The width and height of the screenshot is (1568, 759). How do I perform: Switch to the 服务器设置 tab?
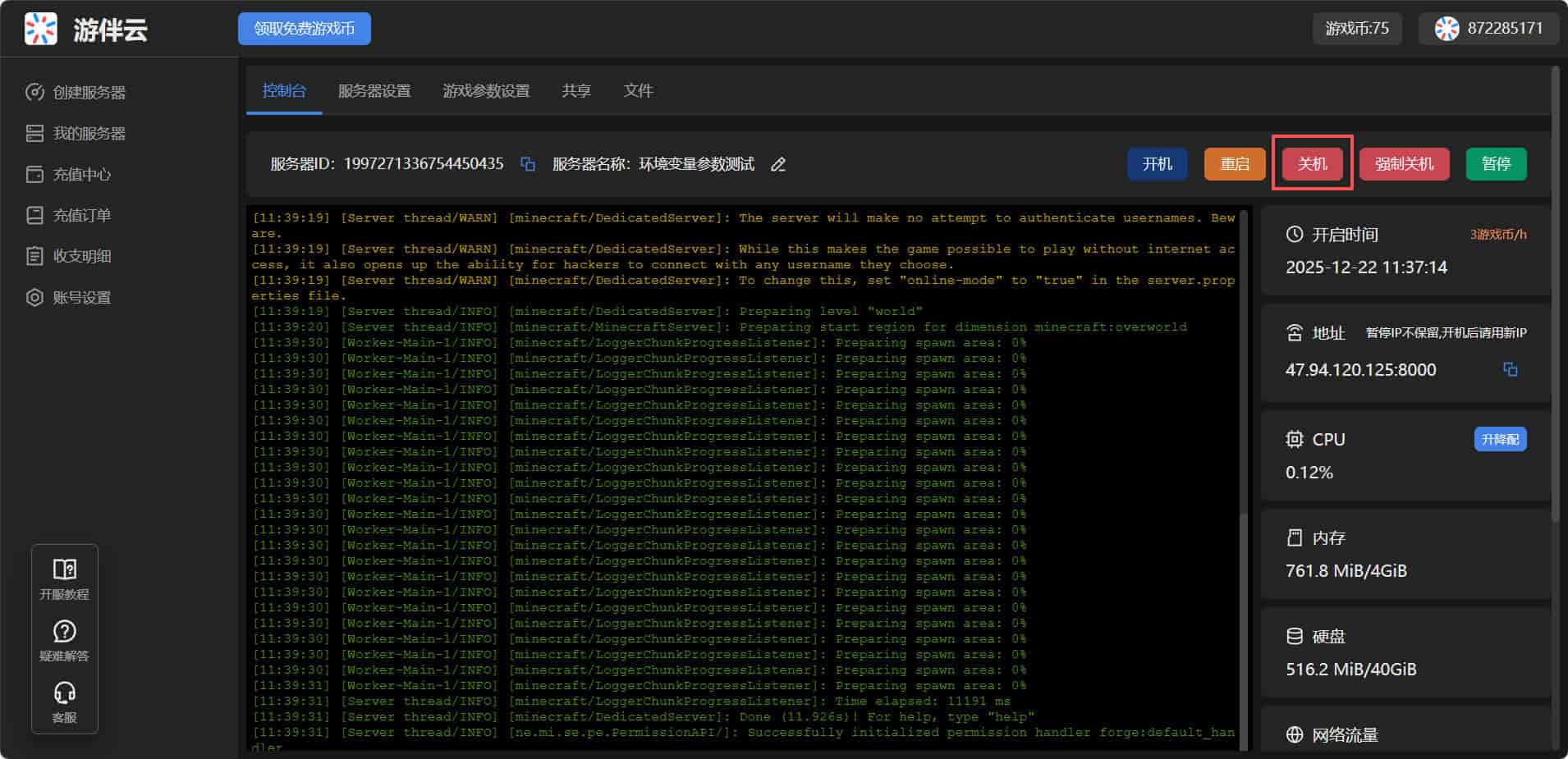[x=374, y=90]
